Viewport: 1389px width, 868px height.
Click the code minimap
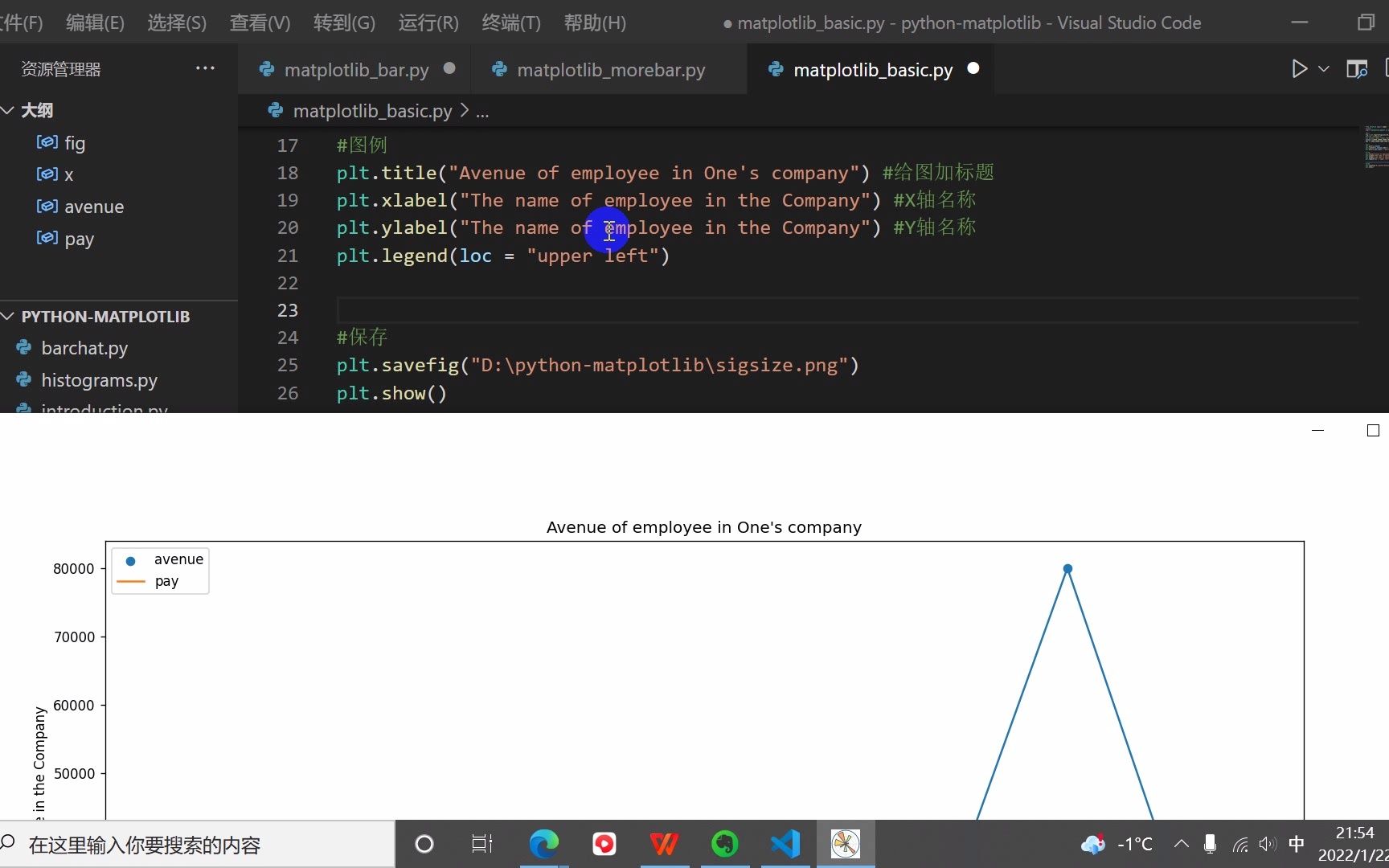pyautogui.click(x=1375, y=145)
